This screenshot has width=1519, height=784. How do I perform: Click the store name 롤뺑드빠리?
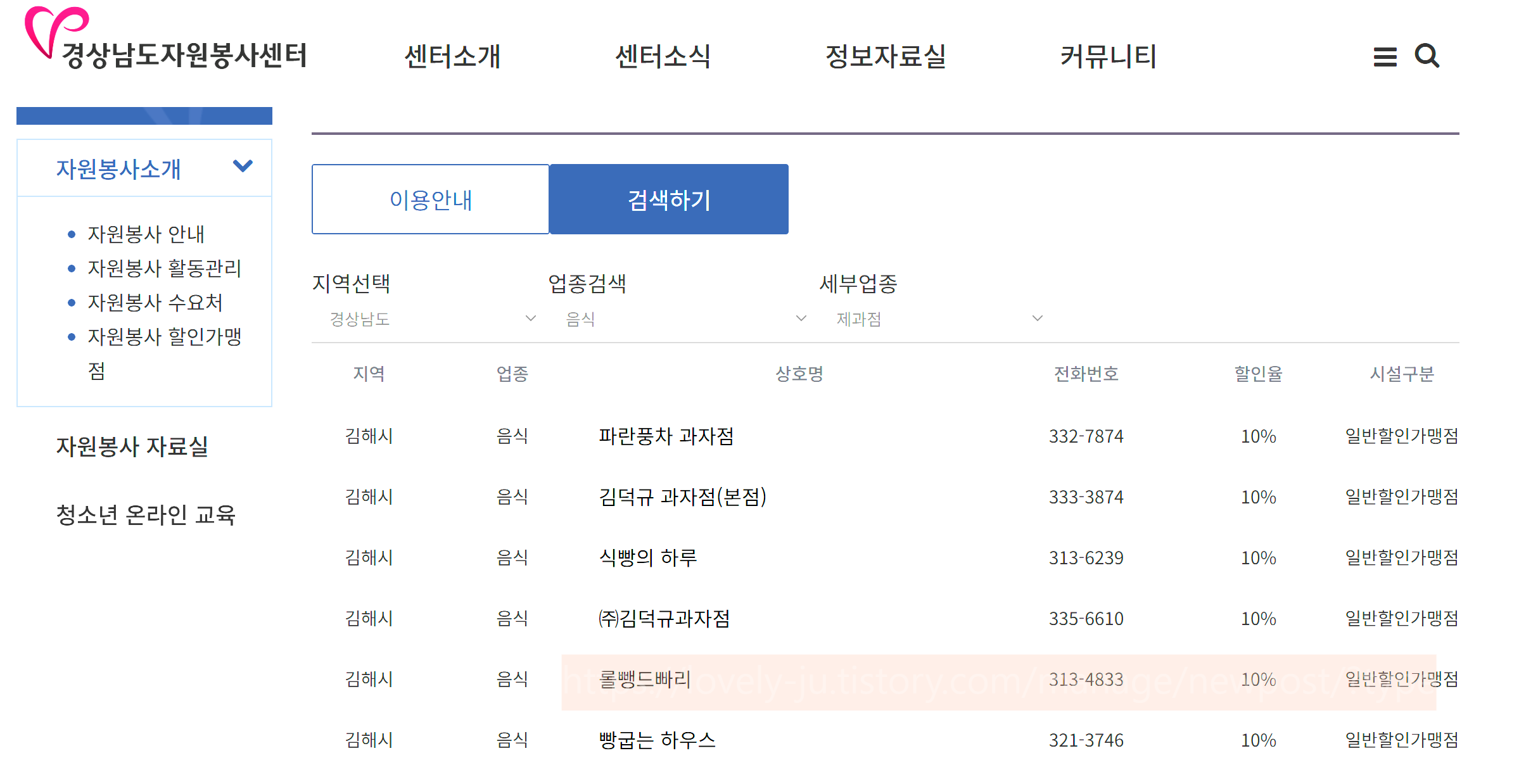coord(645,679)
